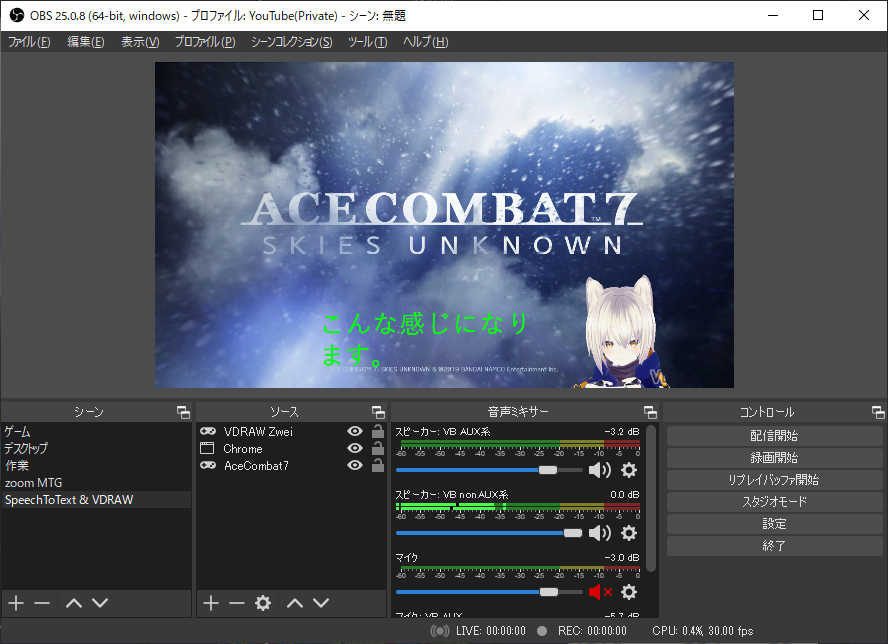The height and width of the screenshot is (644, 888).
Task: Select the 作業 scene
Action: [96, 466]
